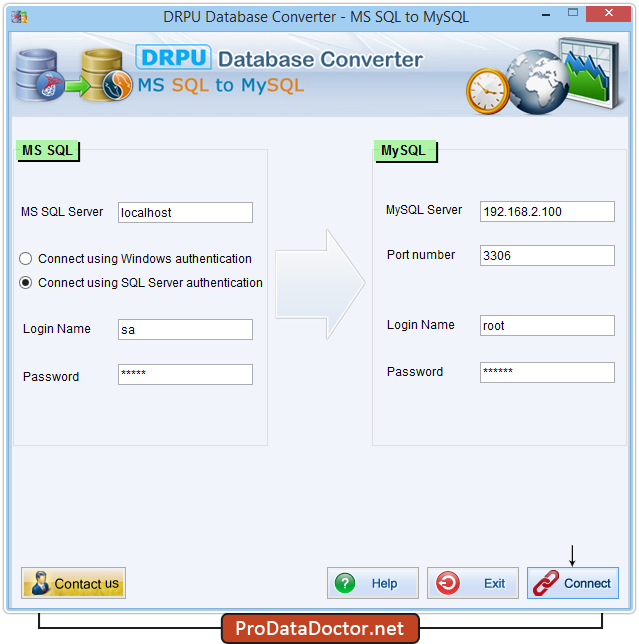639x644 pixels.
Task: Click the green question mark Help icon
Action: [x=345, y=583]
